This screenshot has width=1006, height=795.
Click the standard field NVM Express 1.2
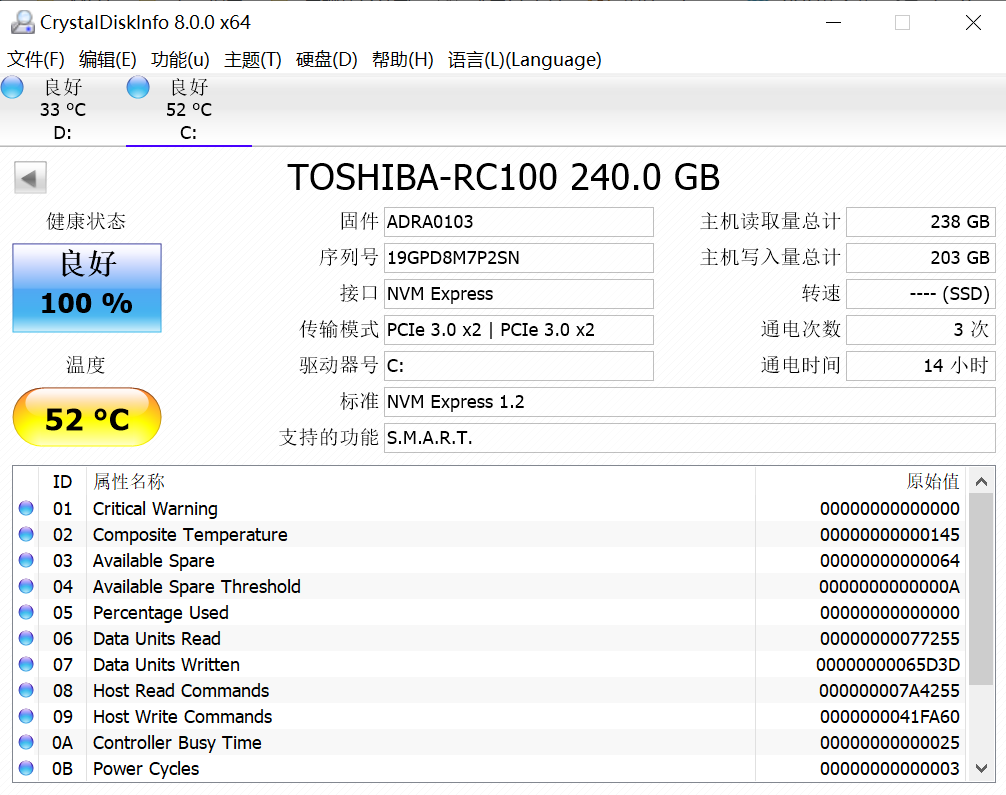point(690,402)
